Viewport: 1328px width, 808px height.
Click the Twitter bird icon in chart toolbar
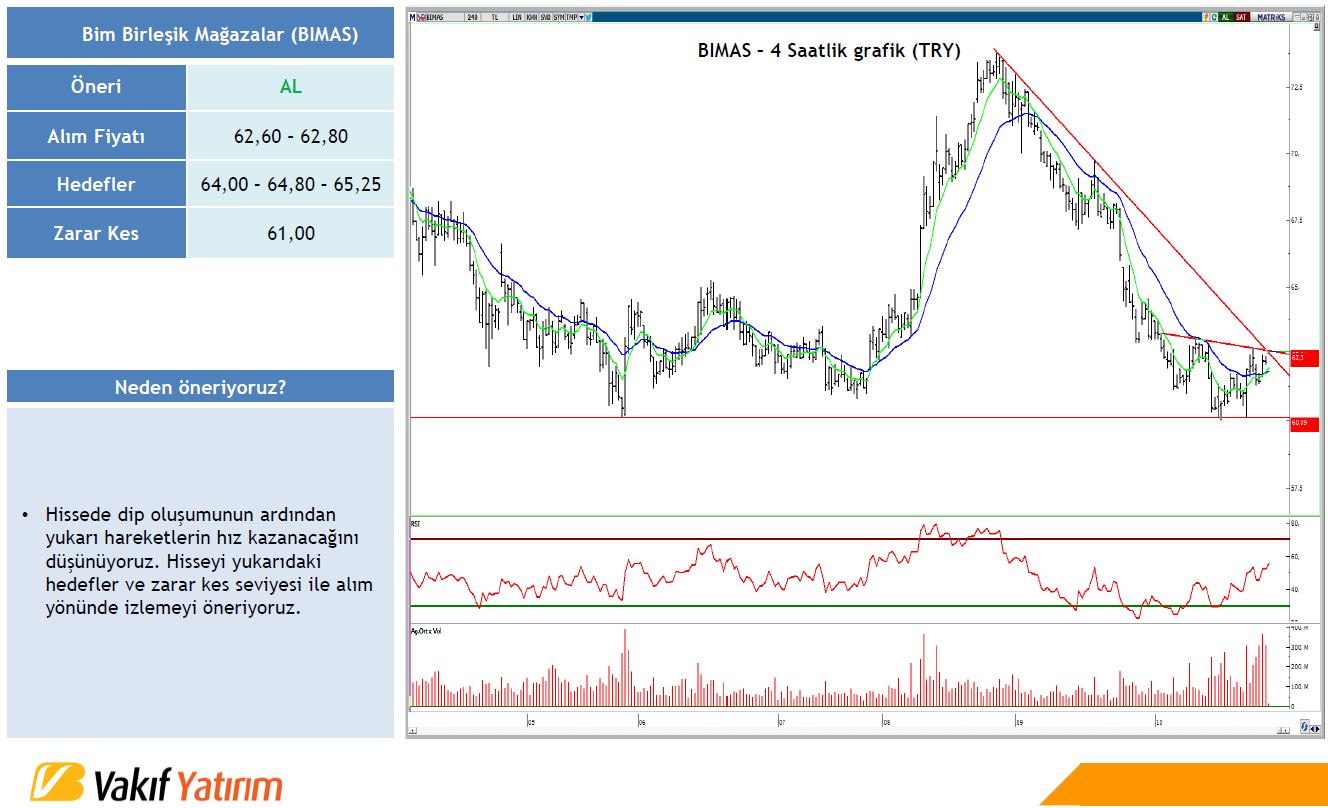pyautogui.click(x=588, y=17)
